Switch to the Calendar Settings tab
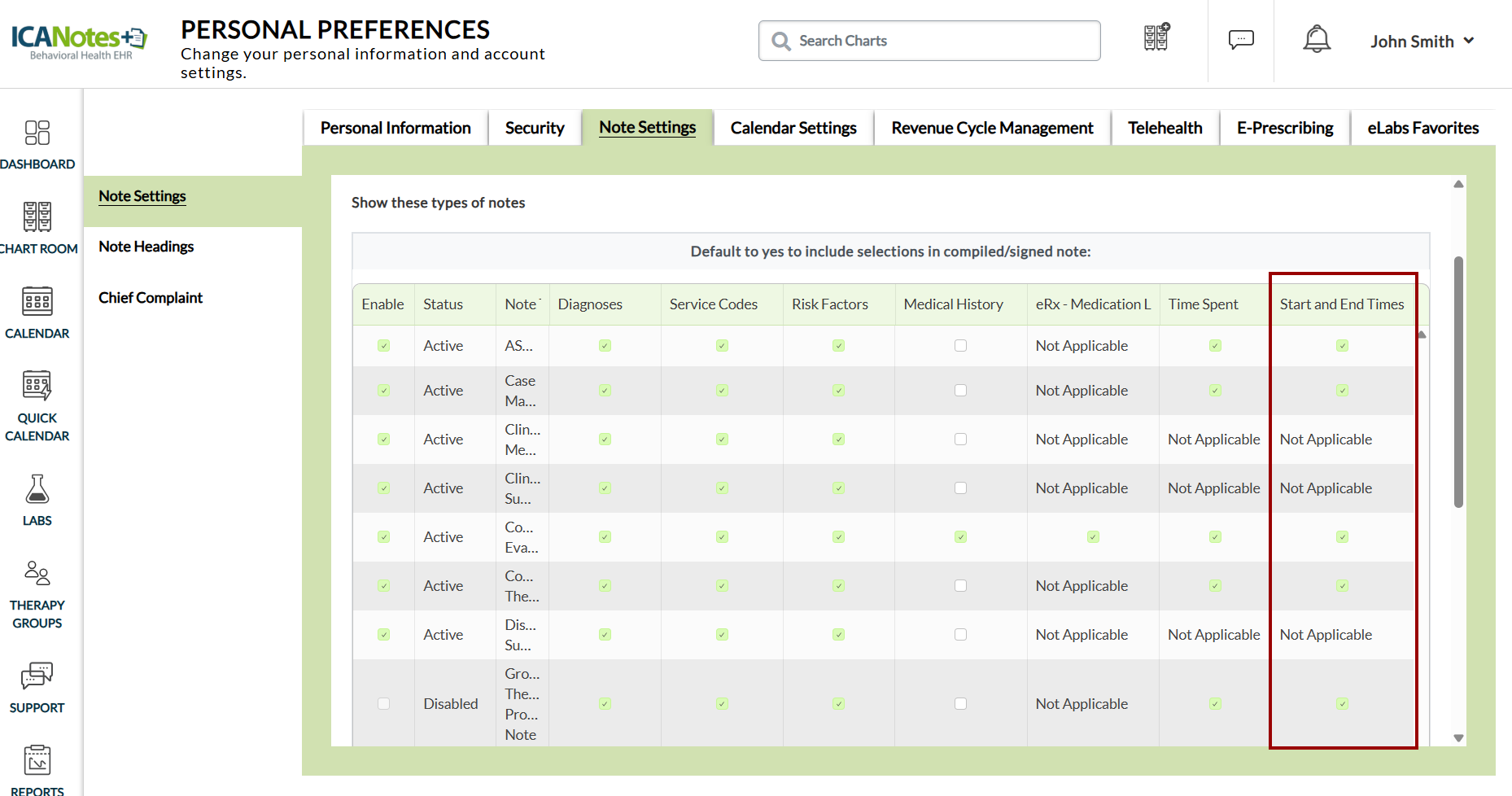The height and width of the screenshot is (796, 1512). (x=793, y=128)
